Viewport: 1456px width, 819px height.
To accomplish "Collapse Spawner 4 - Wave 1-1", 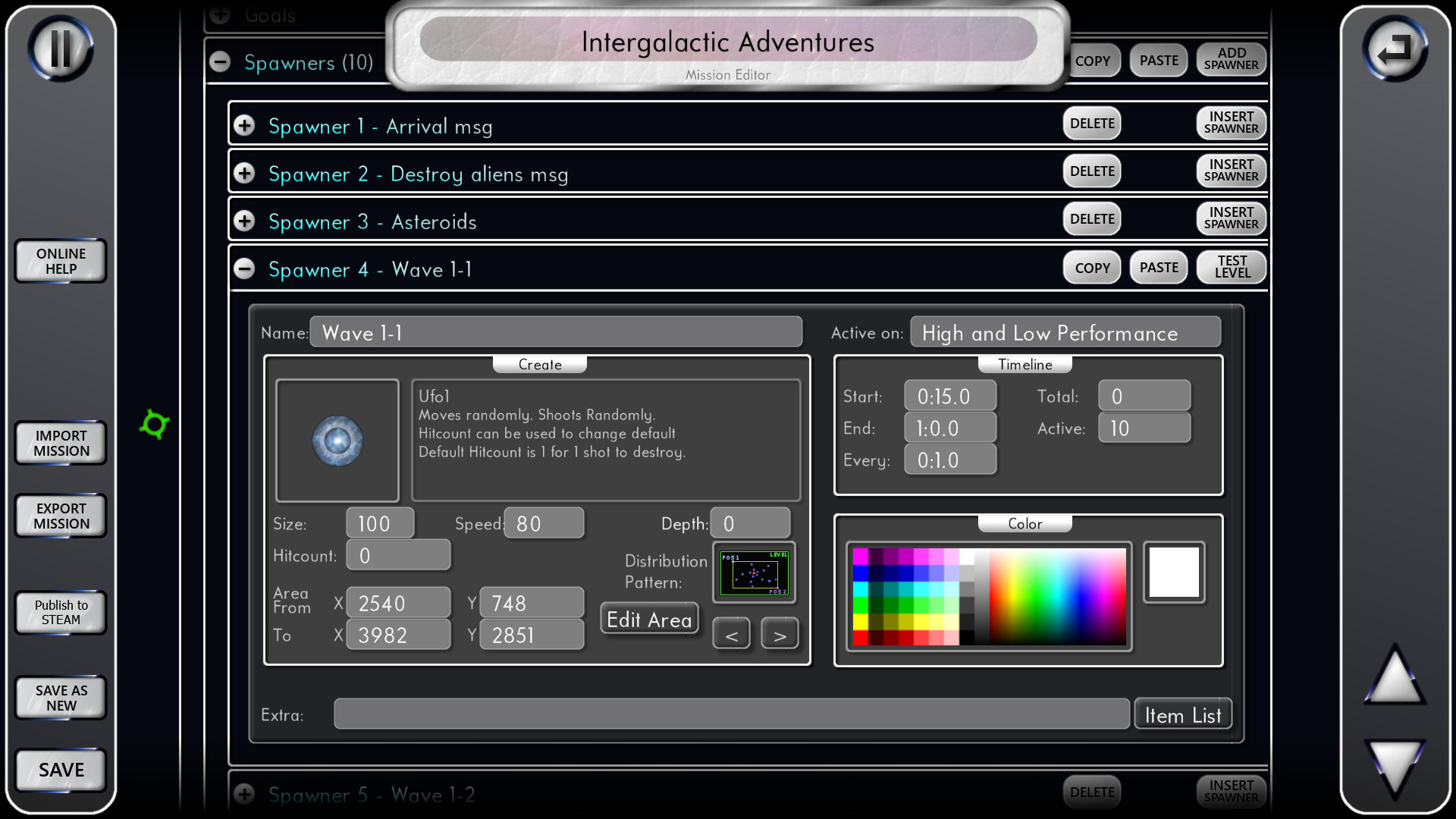I will (244, 269).
